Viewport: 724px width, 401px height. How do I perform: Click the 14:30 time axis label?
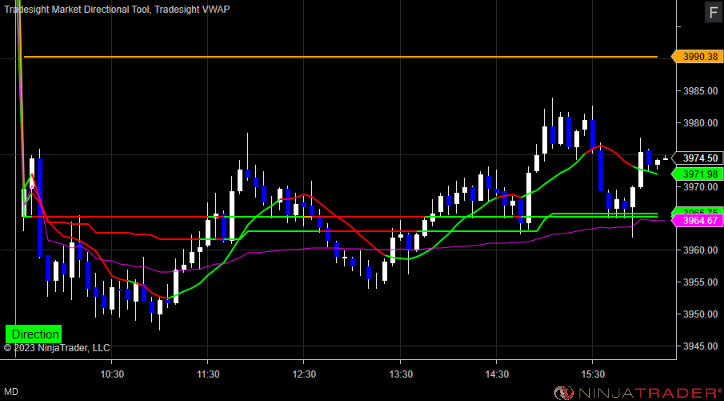pos(496,373)
